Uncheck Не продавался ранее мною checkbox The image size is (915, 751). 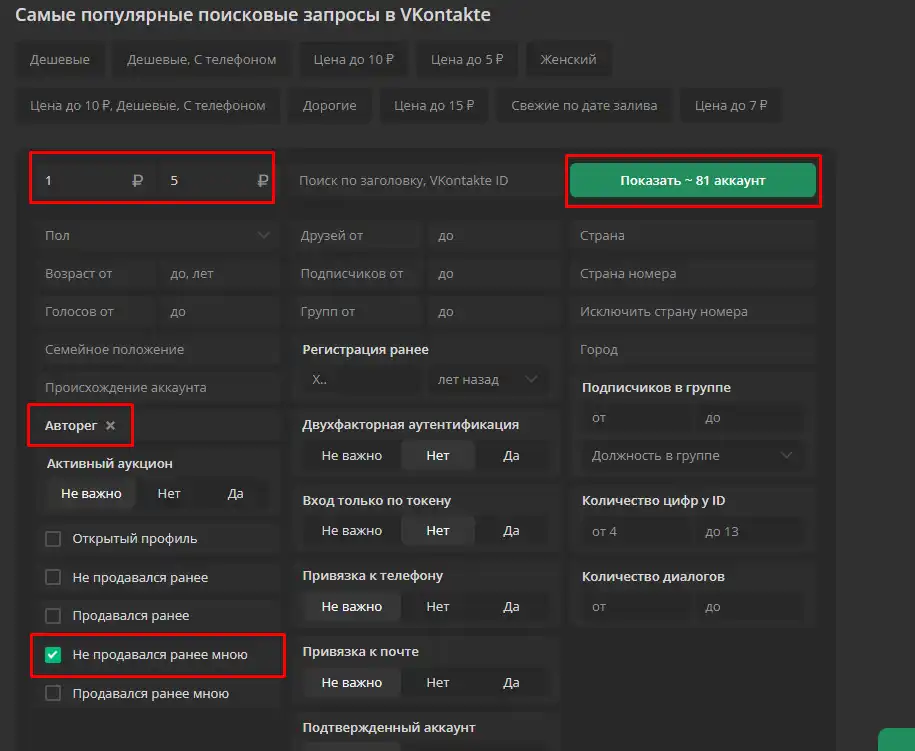pyautogui.click(x=54, y=655)
